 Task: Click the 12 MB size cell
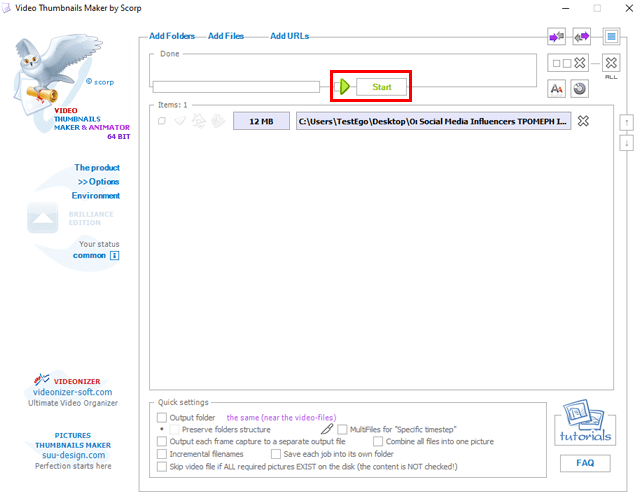pyautogui.click(x=261, y=121)
